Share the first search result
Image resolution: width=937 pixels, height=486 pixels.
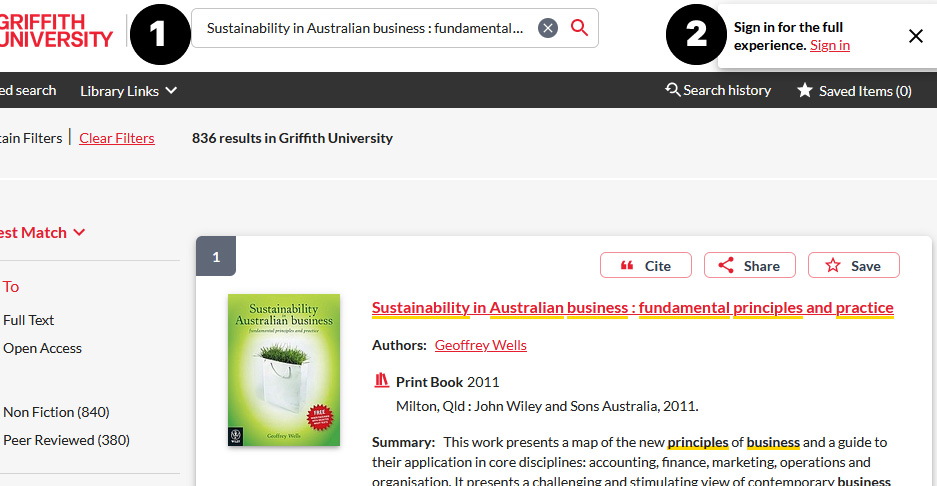pos(749,265)
